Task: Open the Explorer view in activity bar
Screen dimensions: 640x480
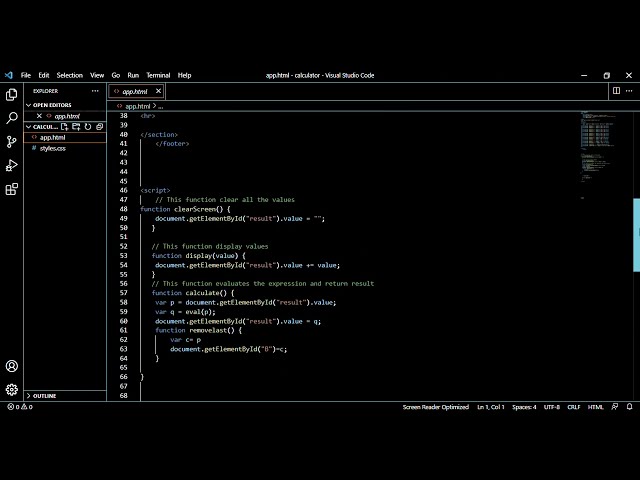Action: 11,95
